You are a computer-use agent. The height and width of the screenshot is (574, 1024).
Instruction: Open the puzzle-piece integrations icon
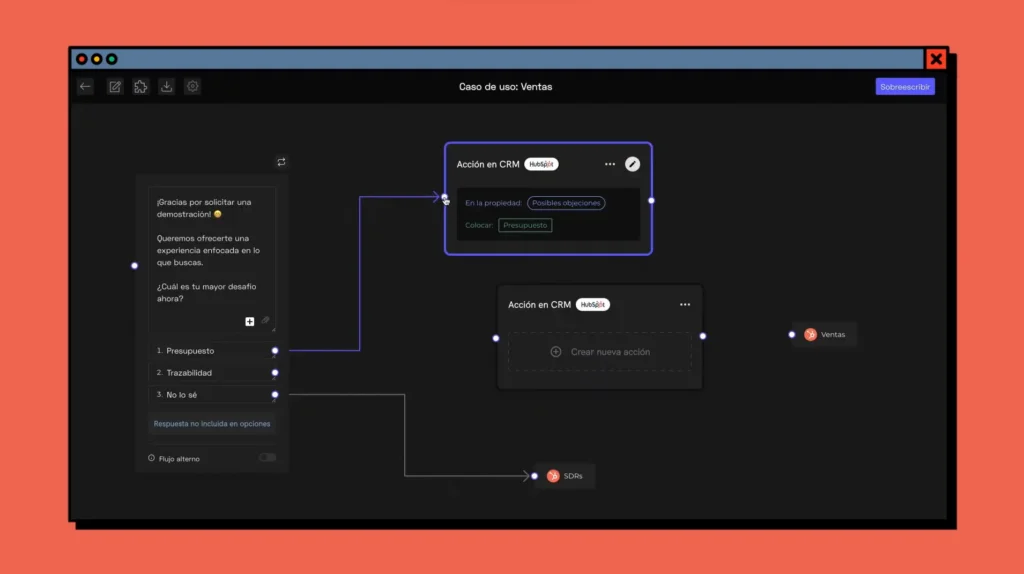140,86
